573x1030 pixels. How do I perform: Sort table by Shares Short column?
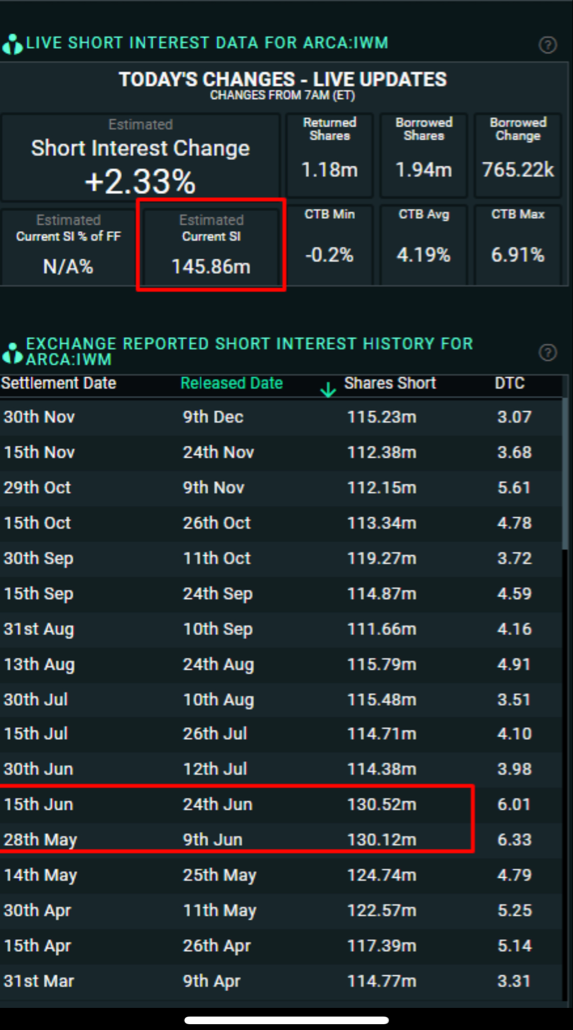(390, 383)
